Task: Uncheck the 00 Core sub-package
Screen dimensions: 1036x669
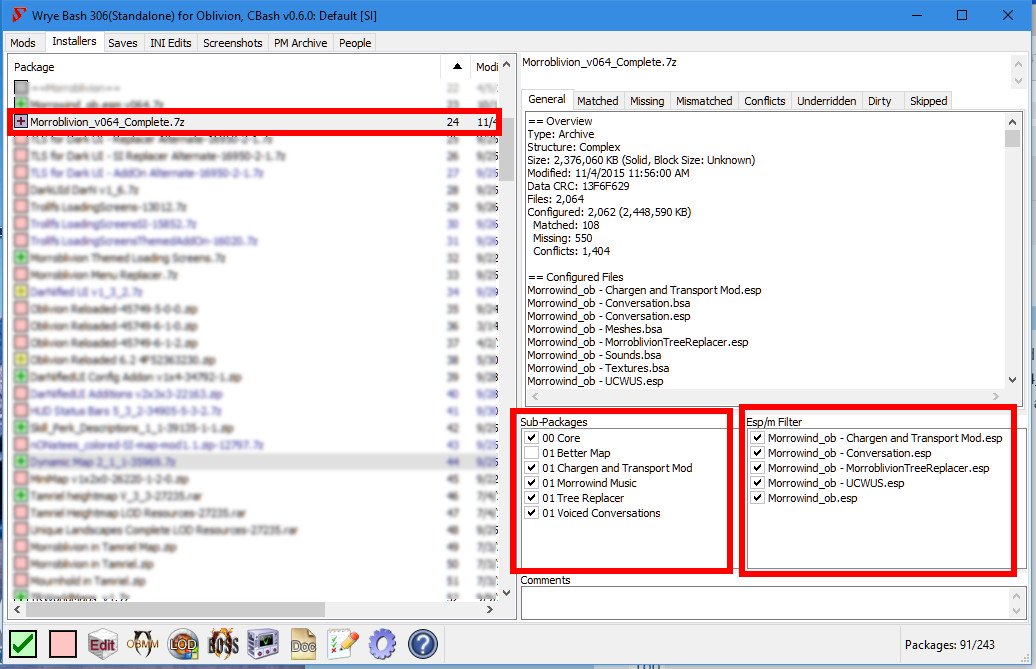Action: [x=531, y=437]
